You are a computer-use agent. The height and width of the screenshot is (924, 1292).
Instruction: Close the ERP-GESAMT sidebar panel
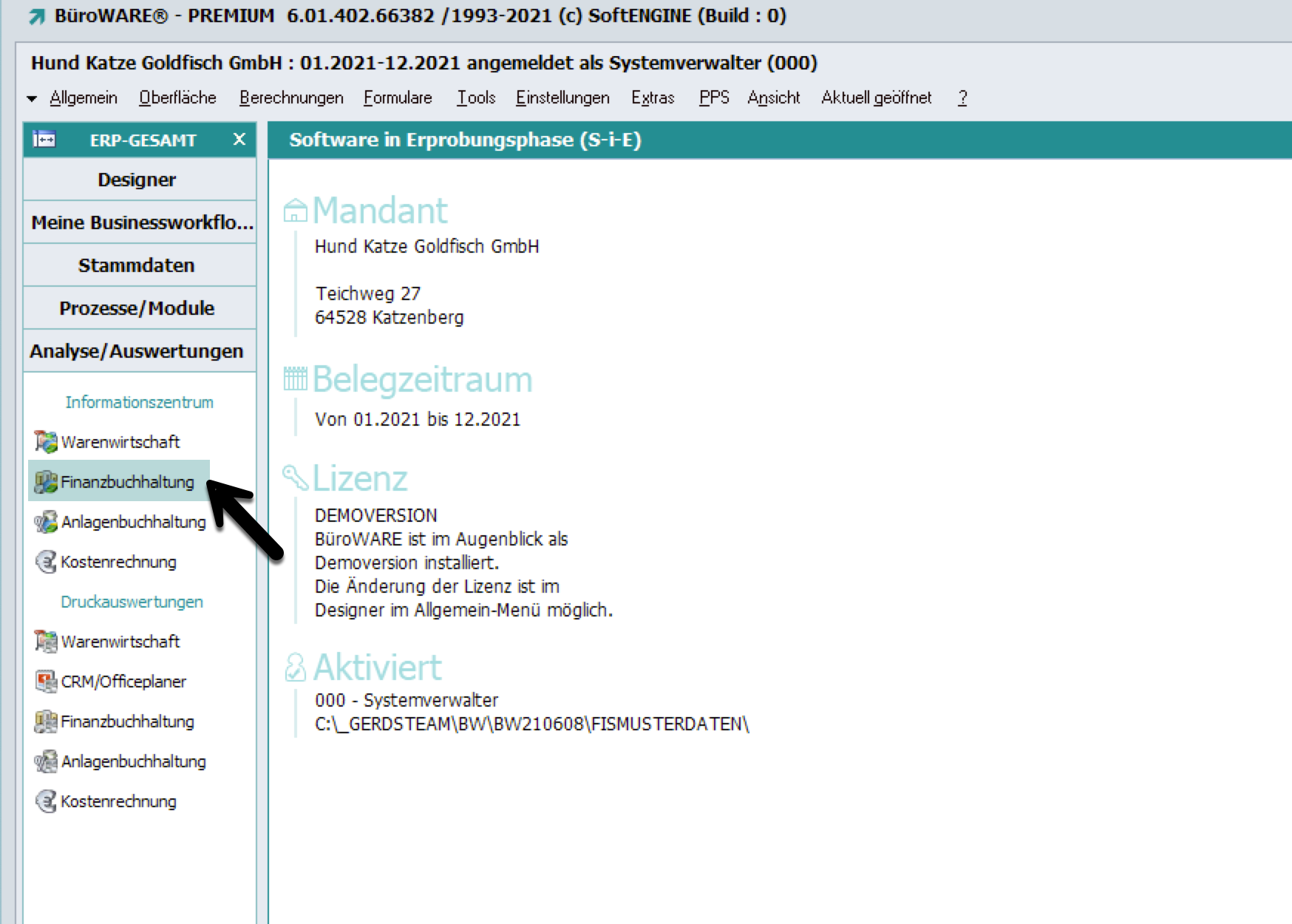point(239,140)
